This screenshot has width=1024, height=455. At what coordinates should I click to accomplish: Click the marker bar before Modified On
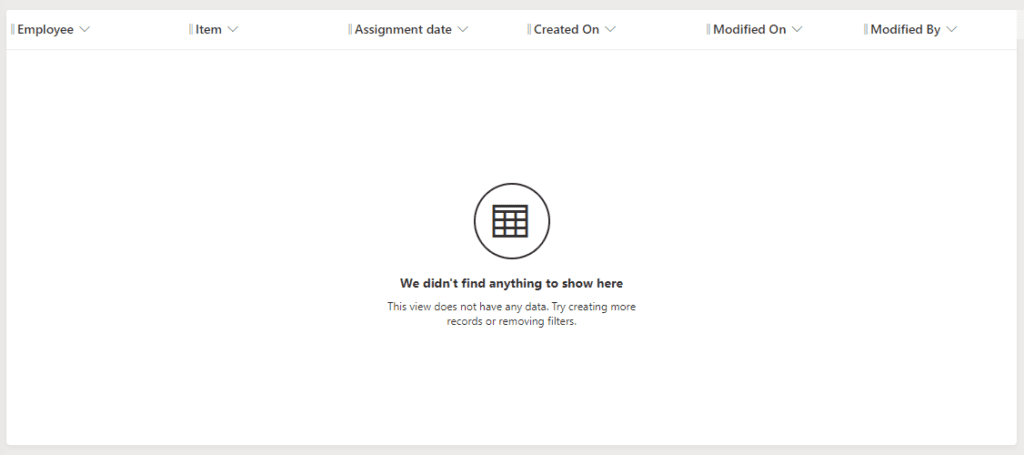click(x=708, y=30)
